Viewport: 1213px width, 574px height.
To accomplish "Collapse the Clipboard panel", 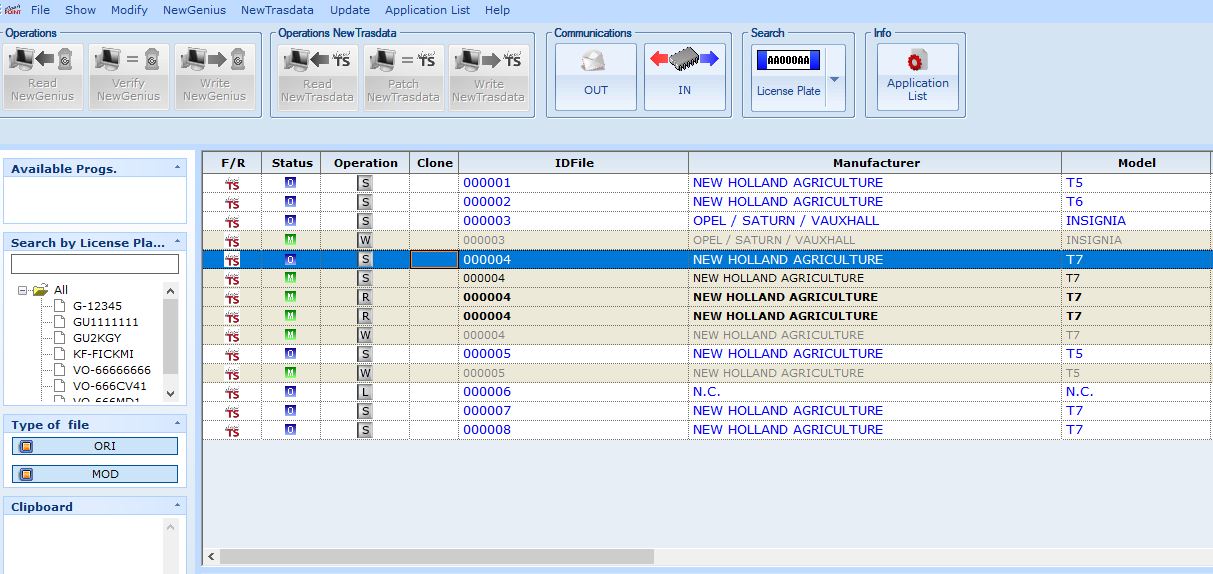I will (177, 507).
